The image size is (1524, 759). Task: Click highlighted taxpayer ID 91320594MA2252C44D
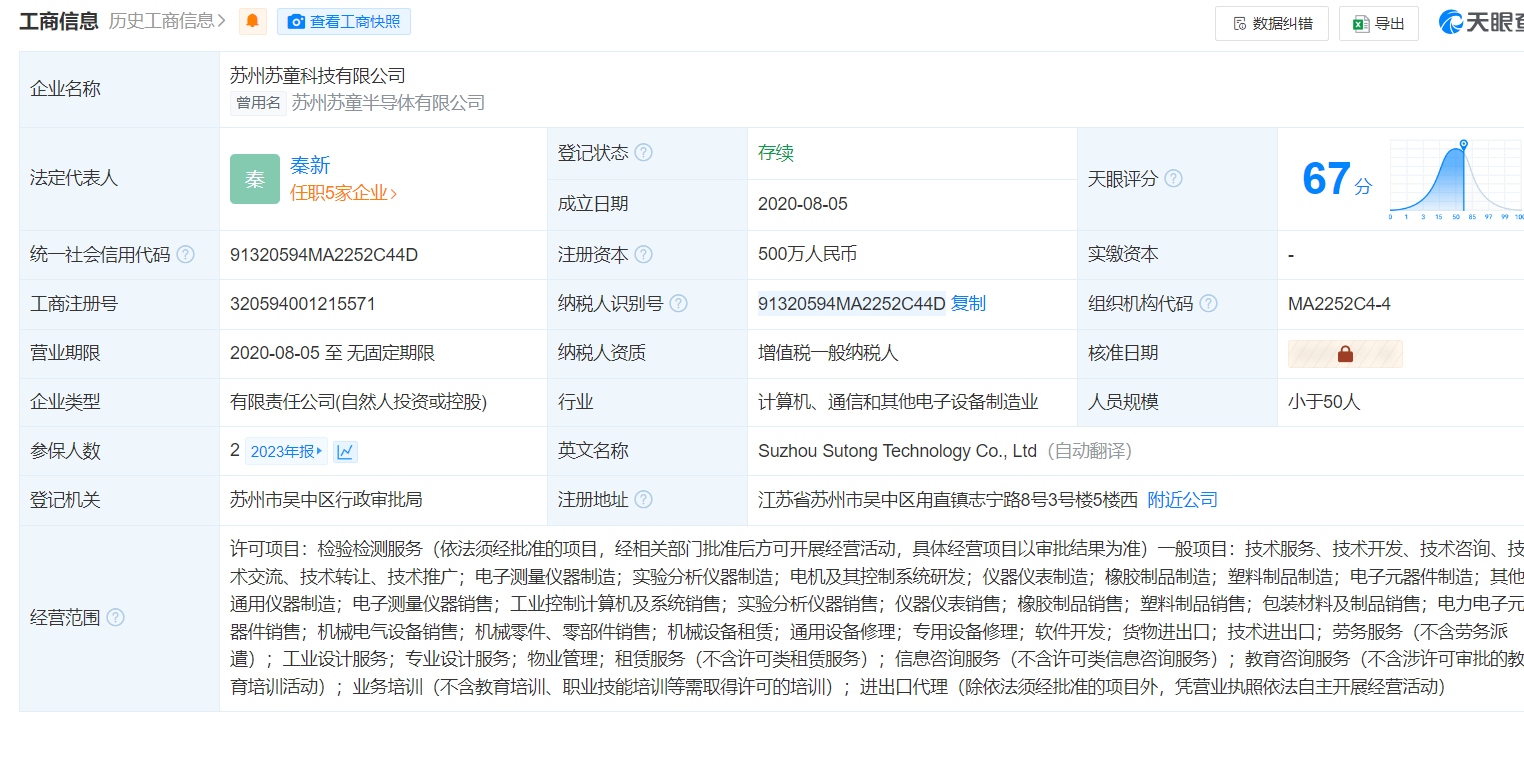tap(851, 304)
